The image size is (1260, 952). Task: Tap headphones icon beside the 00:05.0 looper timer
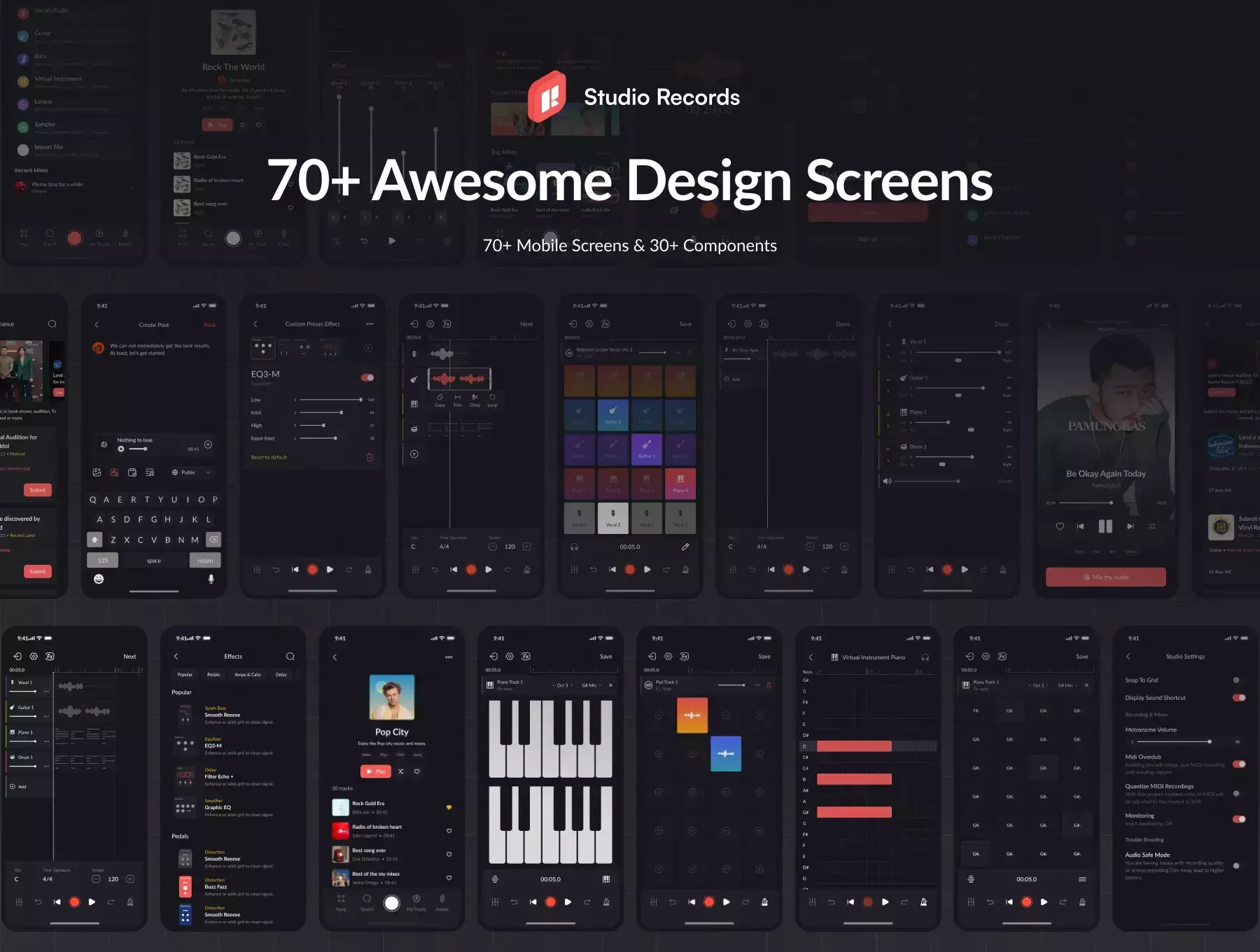pyautogui.click(x=574, y=547)
